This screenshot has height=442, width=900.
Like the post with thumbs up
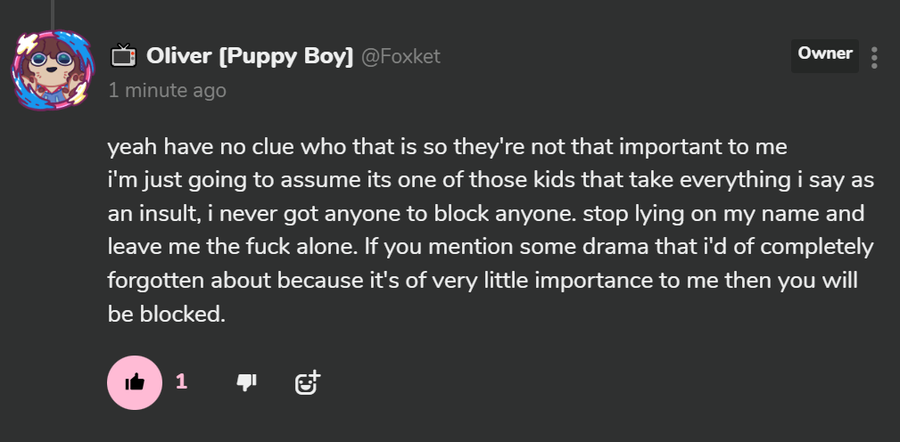click(x=134, y=382)
